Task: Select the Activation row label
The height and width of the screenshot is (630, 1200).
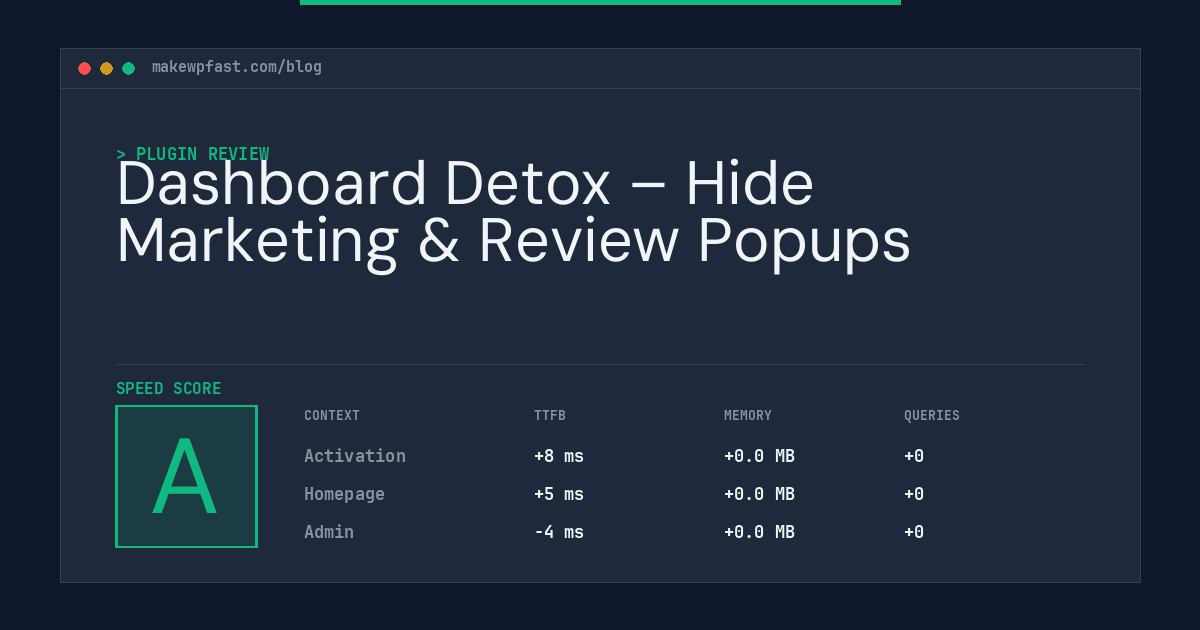Action: click(355, 456)
